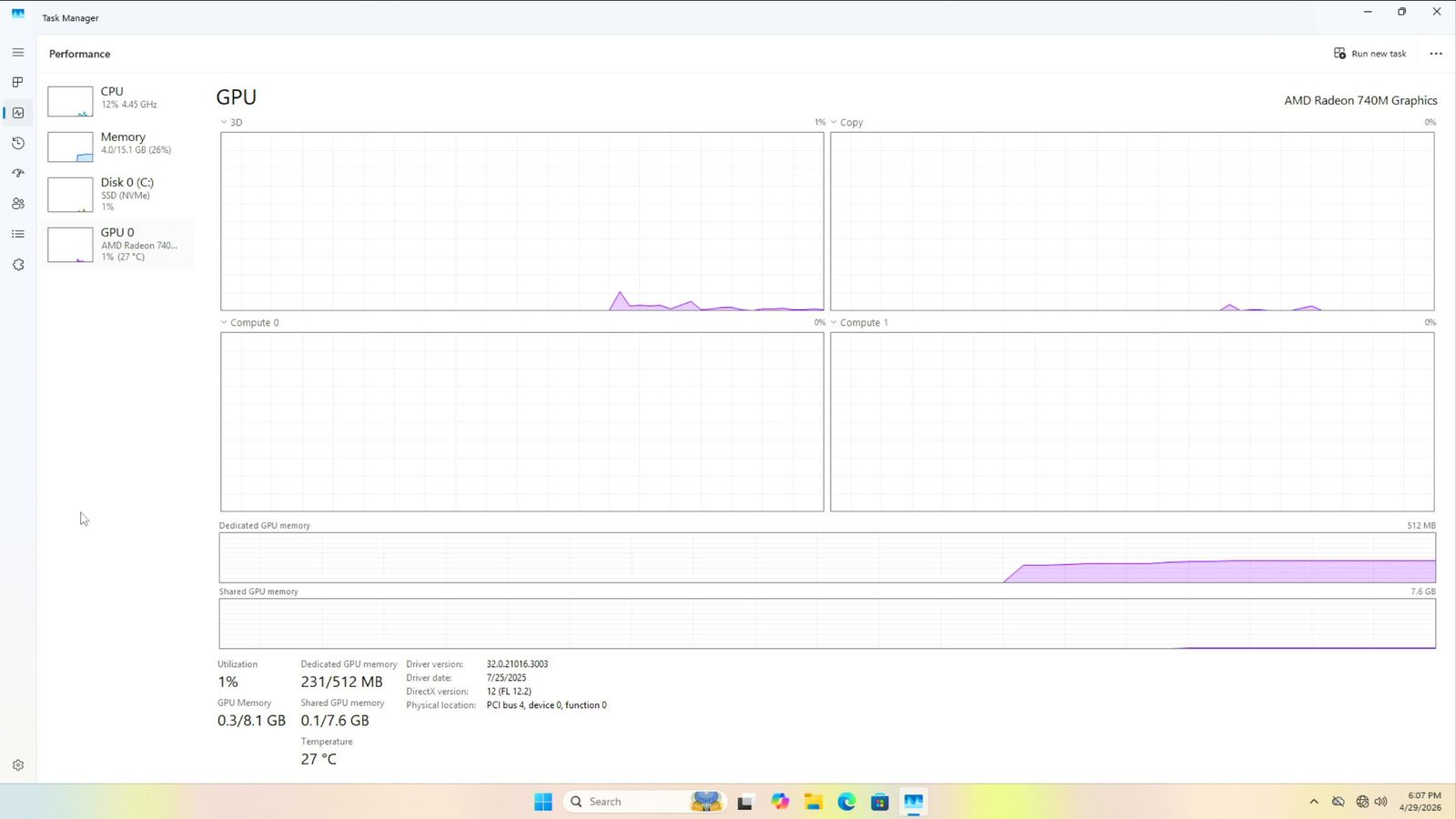Open the Startup apps page

(x=17, y=173)
